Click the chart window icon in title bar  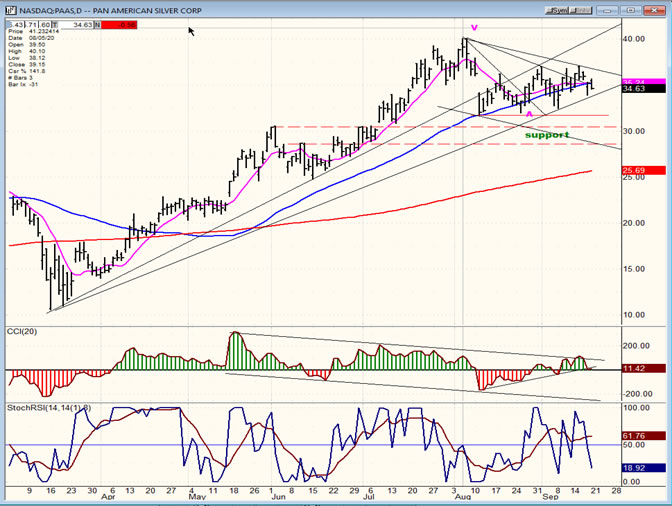pyautogui.click(x=9, y=11)
